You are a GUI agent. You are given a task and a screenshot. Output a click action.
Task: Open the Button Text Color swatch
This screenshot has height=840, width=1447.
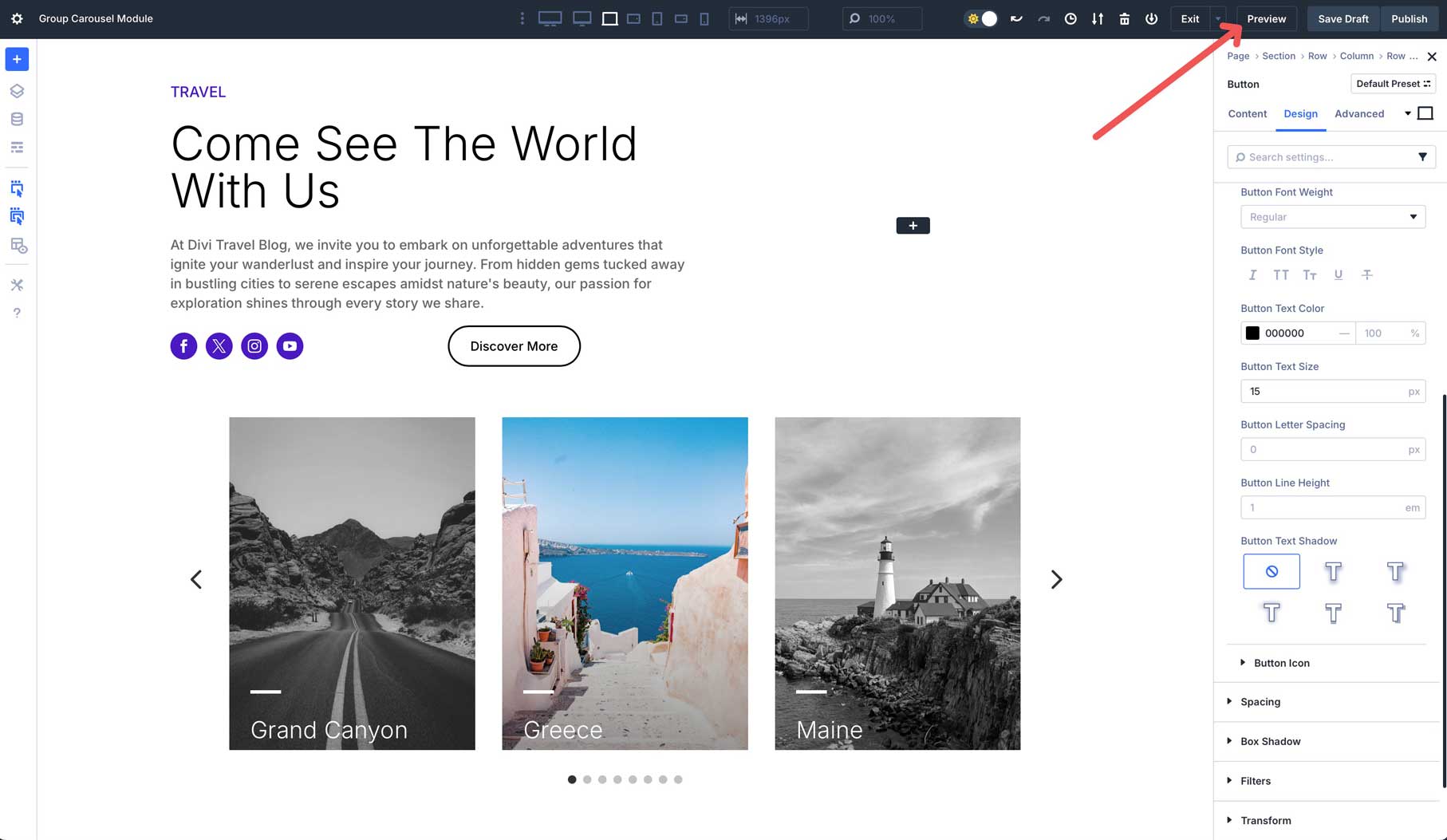1252,333
